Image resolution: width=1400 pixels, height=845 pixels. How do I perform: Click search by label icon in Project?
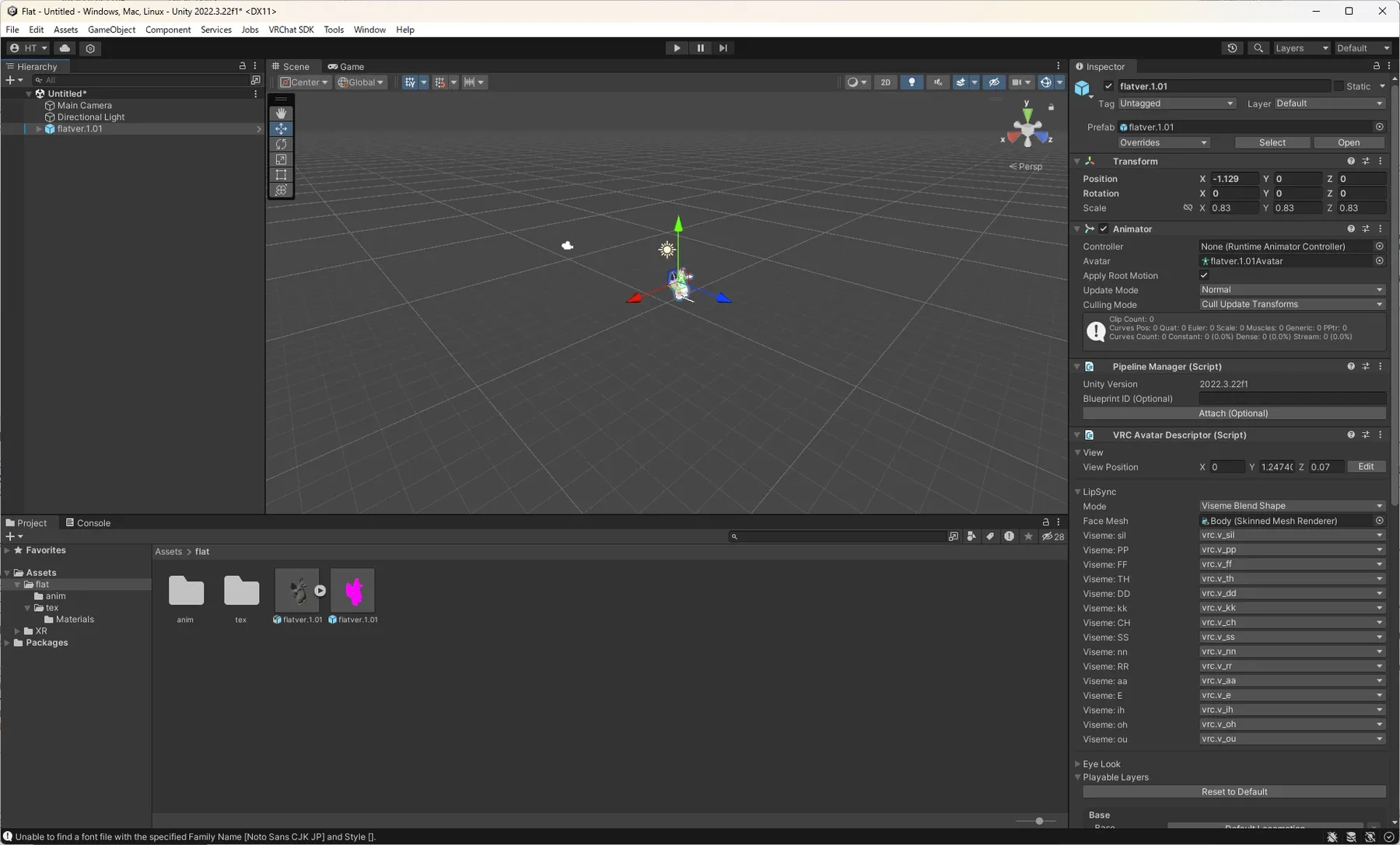pyautogui.click(x=990, y=536)
